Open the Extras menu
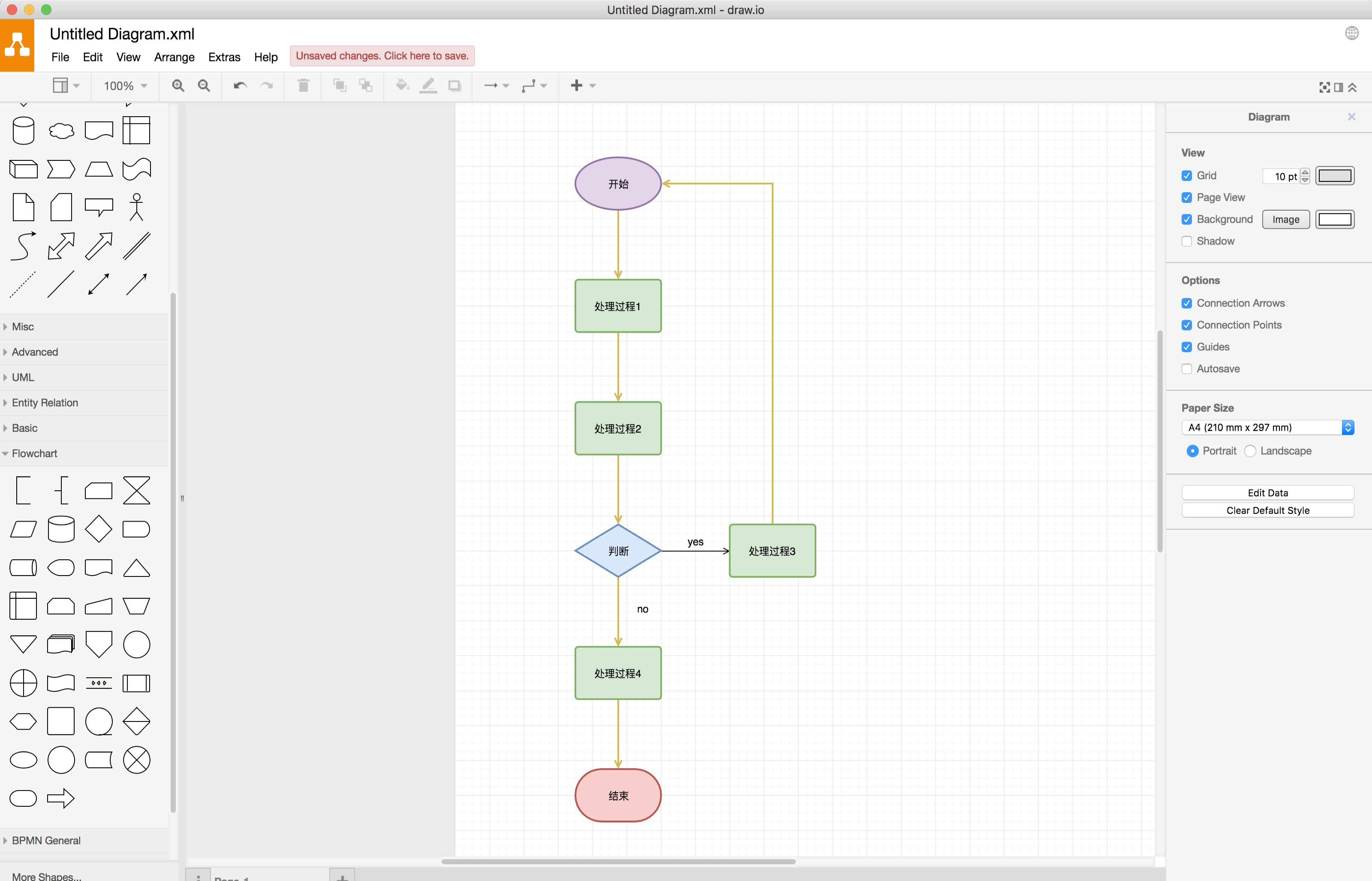The height and width of the screenshot is (881, 1372). [224, 57]
